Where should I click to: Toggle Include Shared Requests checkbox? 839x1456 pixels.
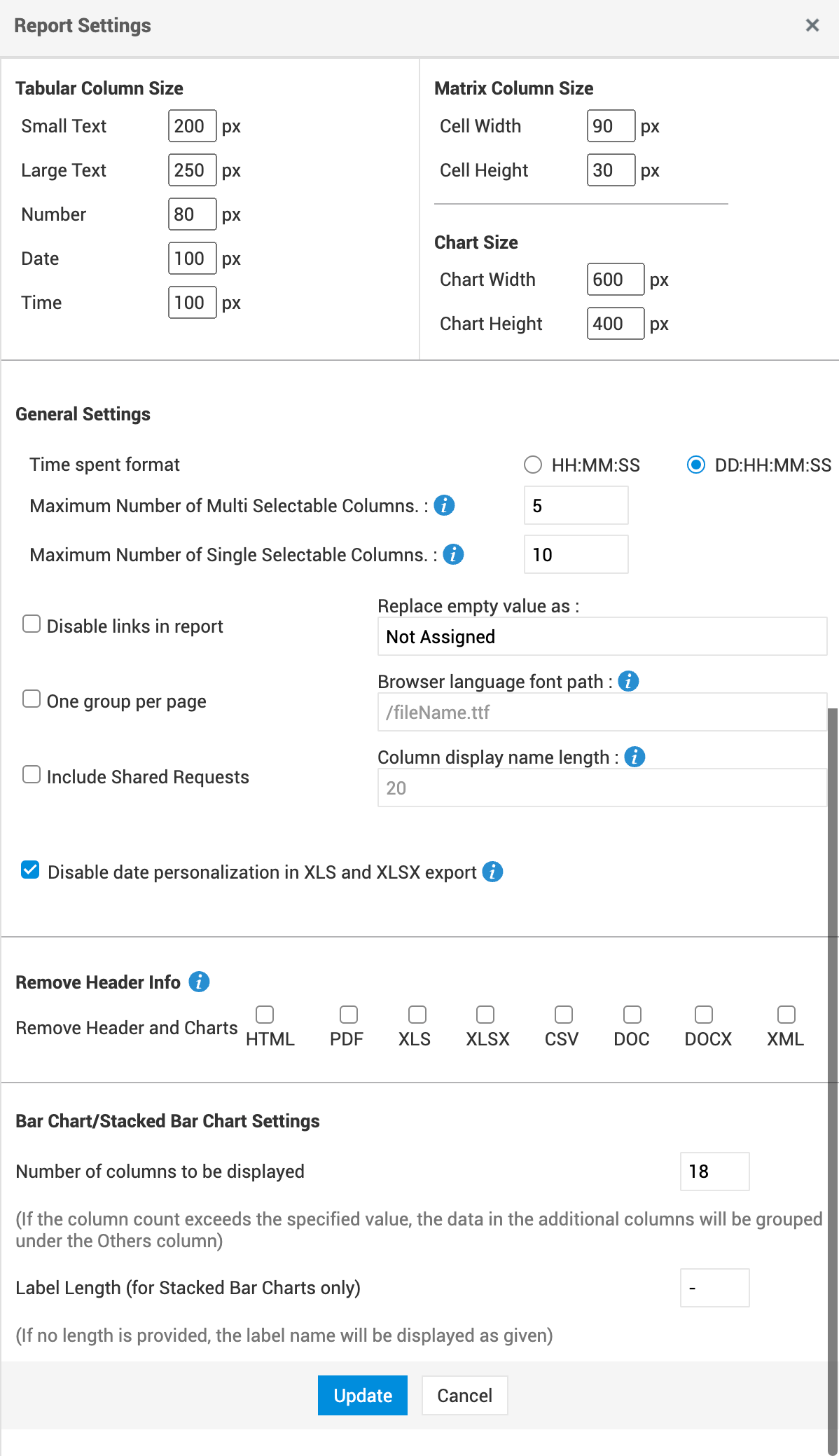point(32,775)
